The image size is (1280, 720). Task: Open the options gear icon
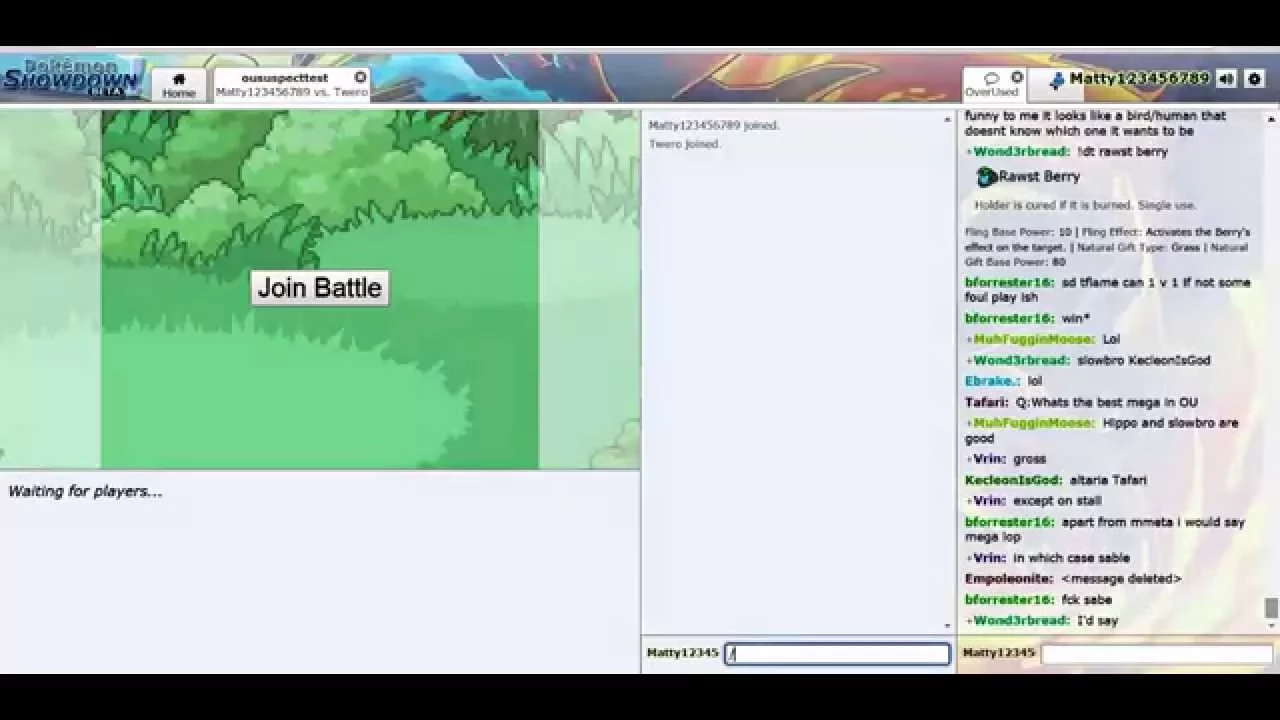tap(1255, 79)
